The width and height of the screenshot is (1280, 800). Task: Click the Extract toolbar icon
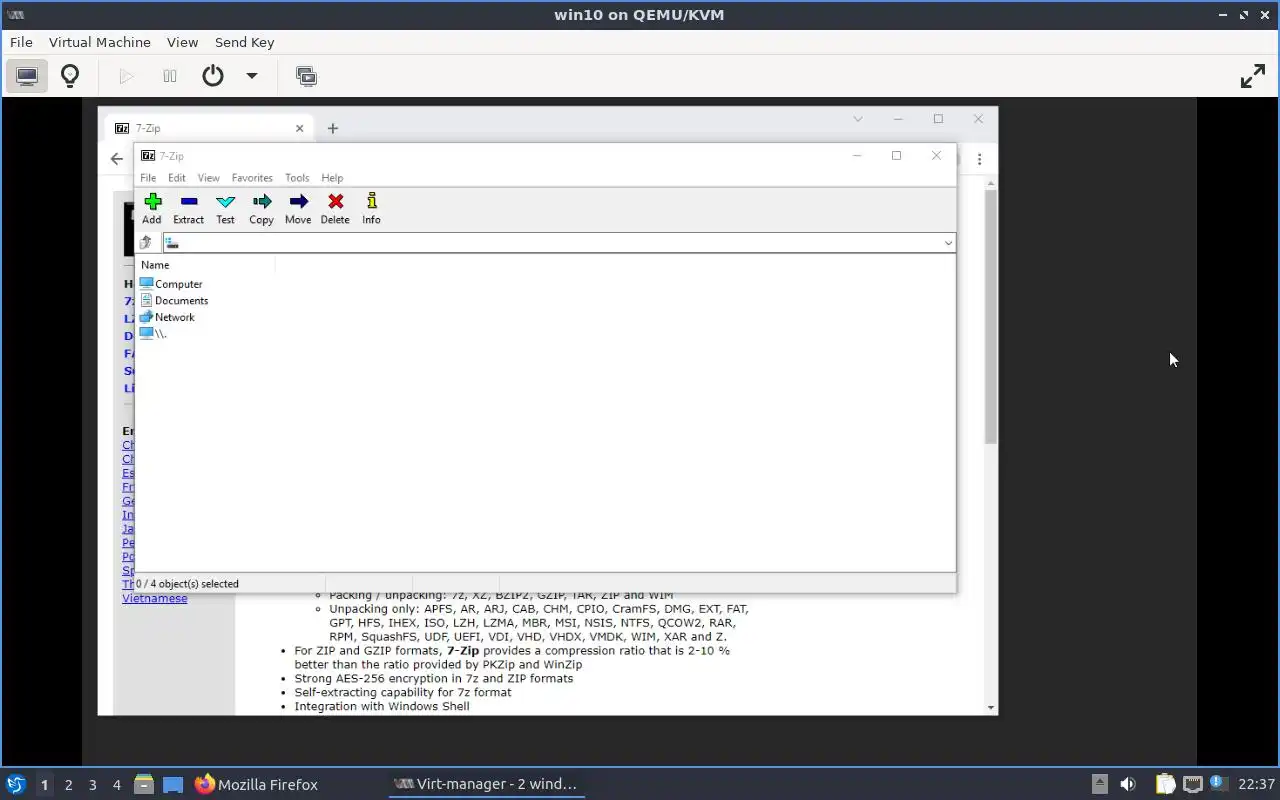(188, 208)
